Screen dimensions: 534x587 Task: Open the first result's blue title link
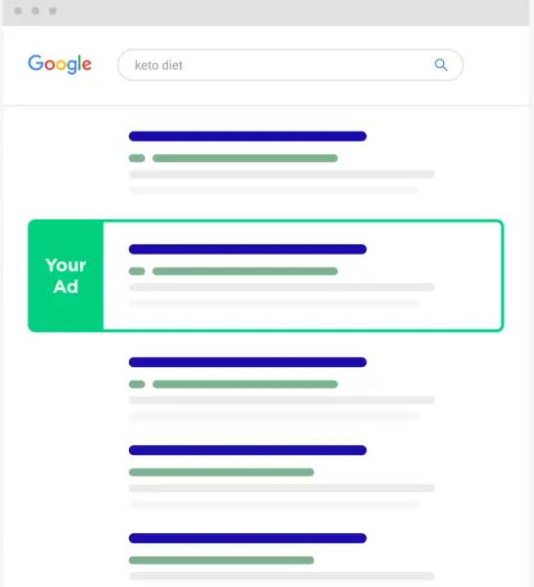pos(248,136)
